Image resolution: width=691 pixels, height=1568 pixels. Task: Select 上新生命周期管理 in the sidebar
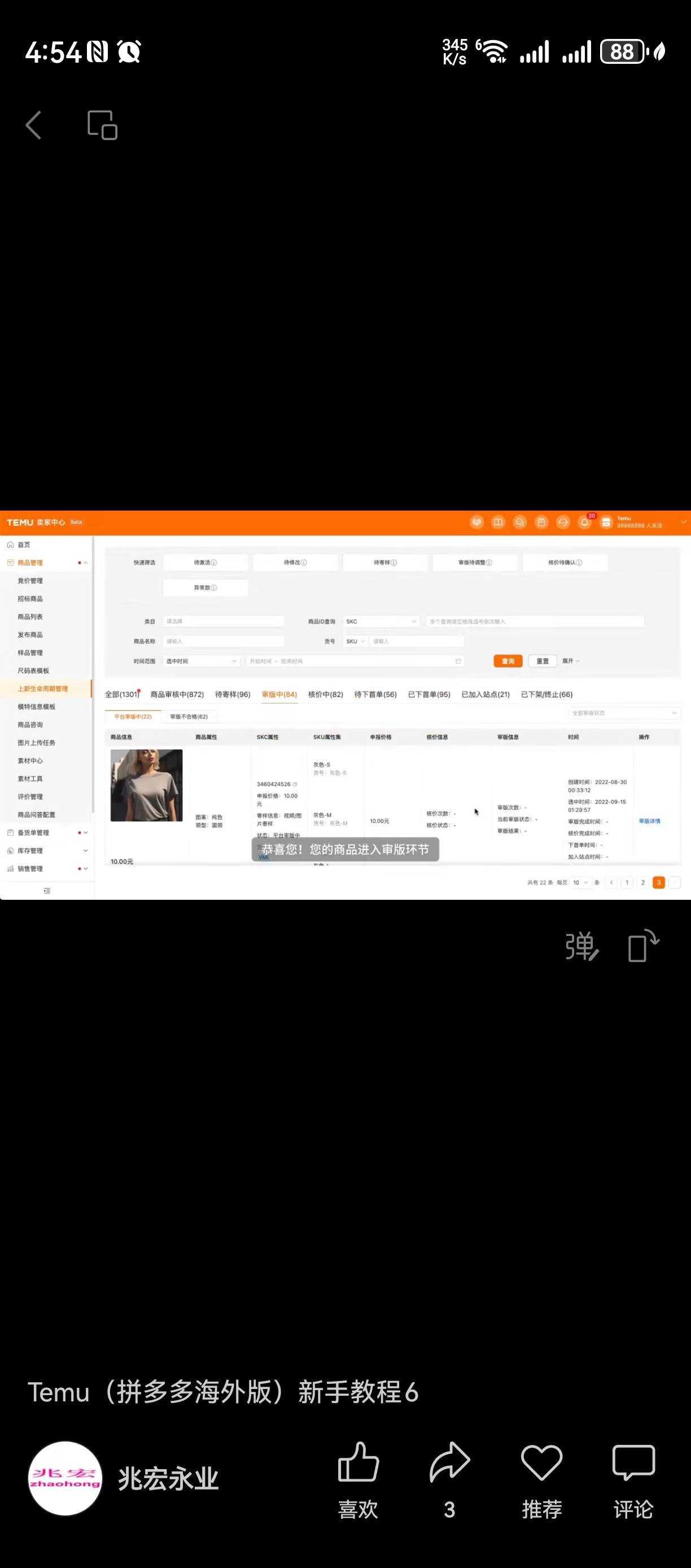click(x=42, y=689)
